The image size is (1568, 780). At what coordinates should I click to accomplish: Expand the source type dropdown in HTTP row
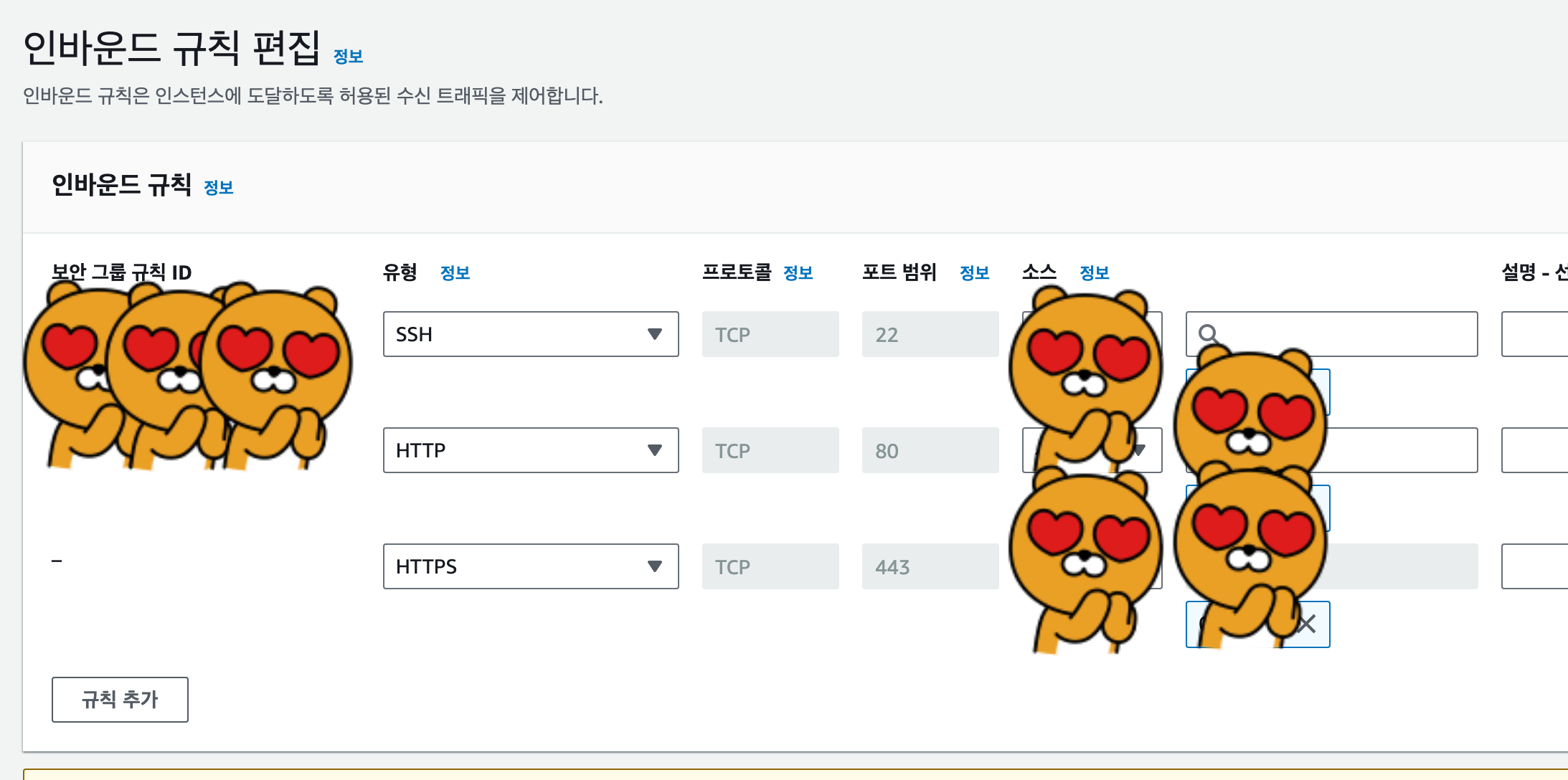[1140, 450]
